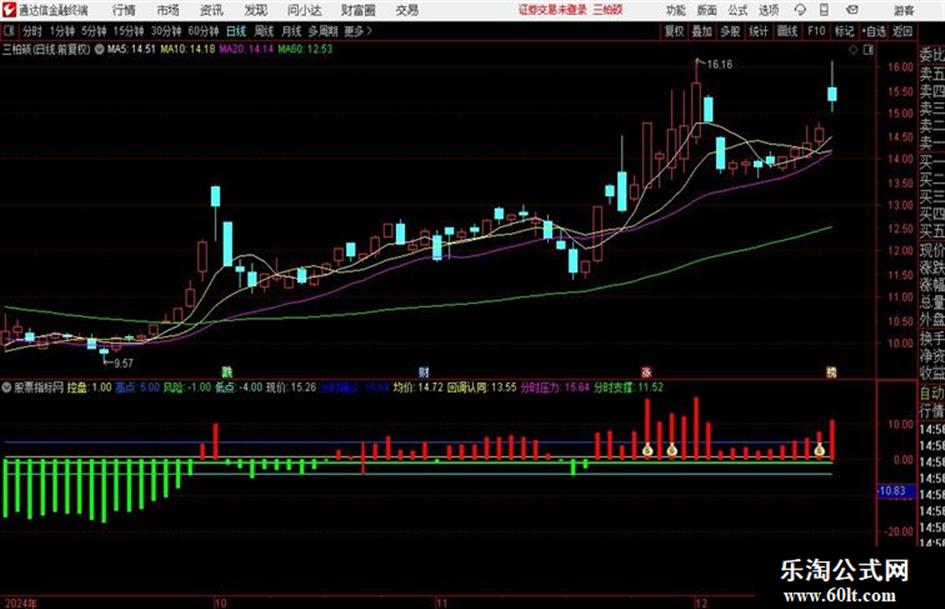Screen dimensions: 945x609
Task: Open the message envelope icon
Action: point(852,10)
